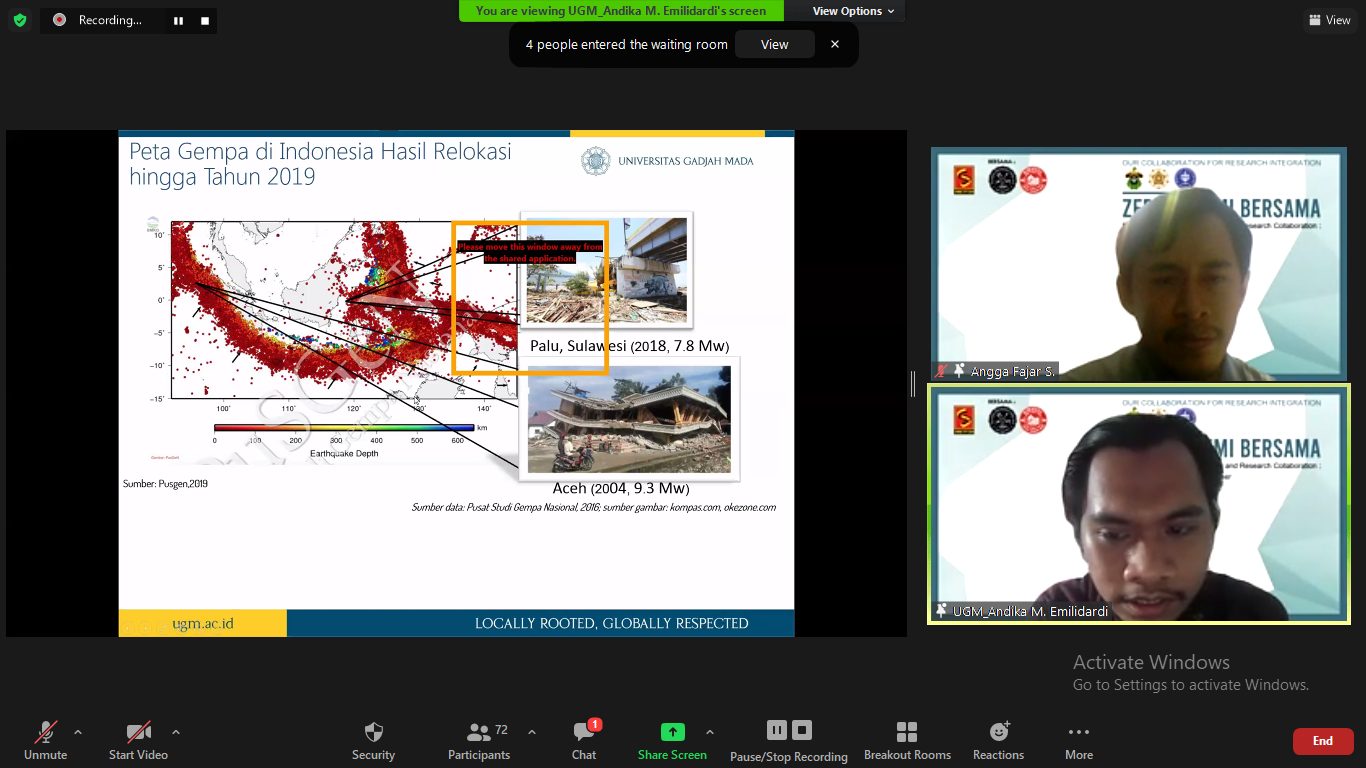Dismiss the waiting room notification

click(835, 44)
